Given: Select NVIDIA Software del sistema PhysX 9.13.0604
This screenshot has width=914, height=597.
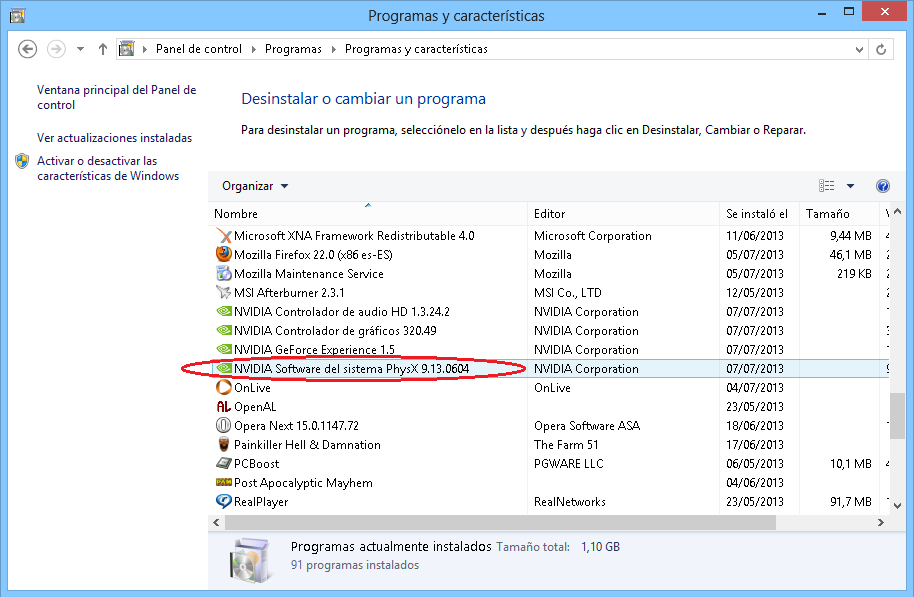Looking at the screenshot, I should click(x=548, y=368).
